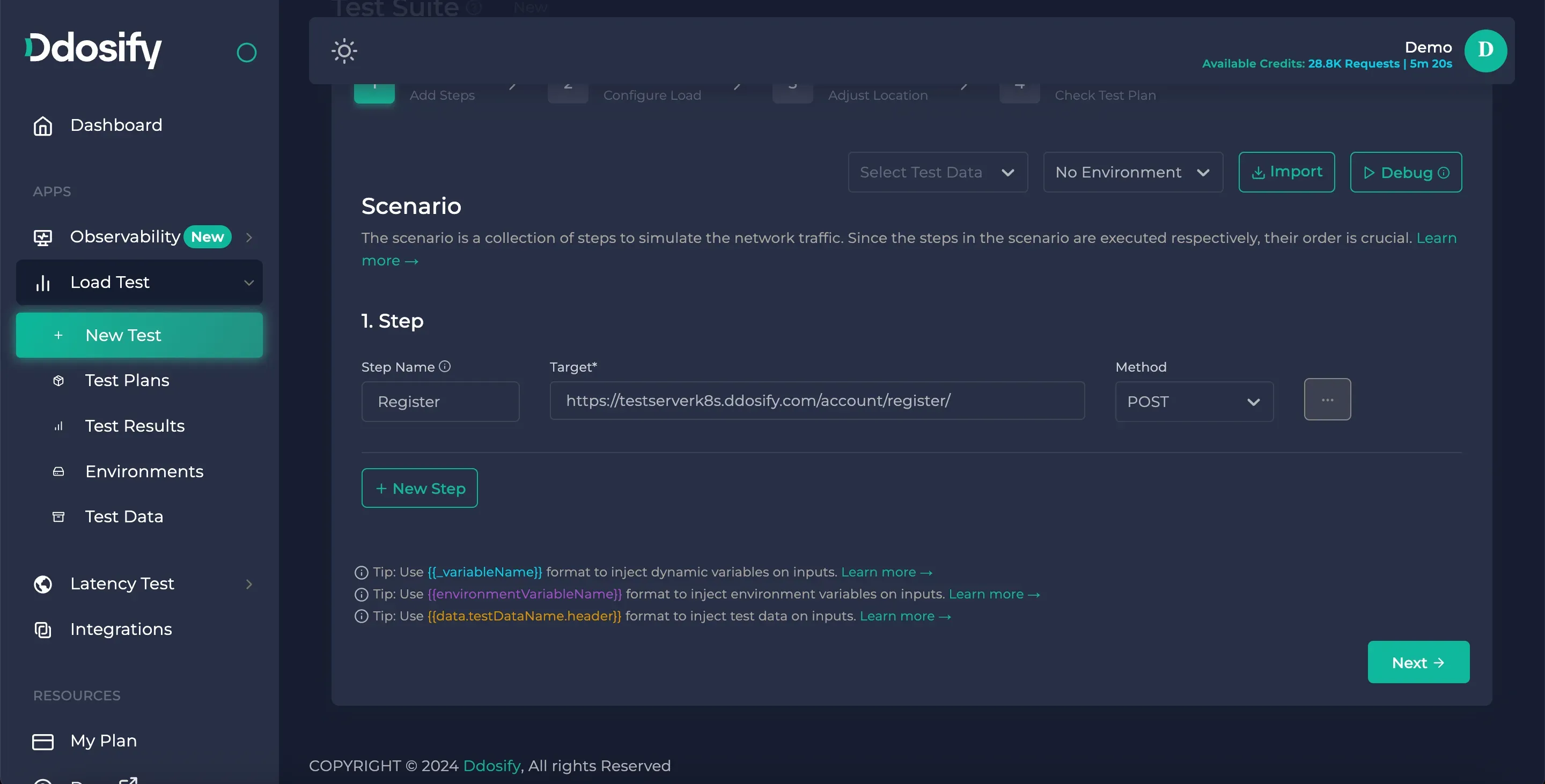Viewport: 1545px width, 784px height.
Task: Click the Ddosify logo
Action: tap(93, 49)
